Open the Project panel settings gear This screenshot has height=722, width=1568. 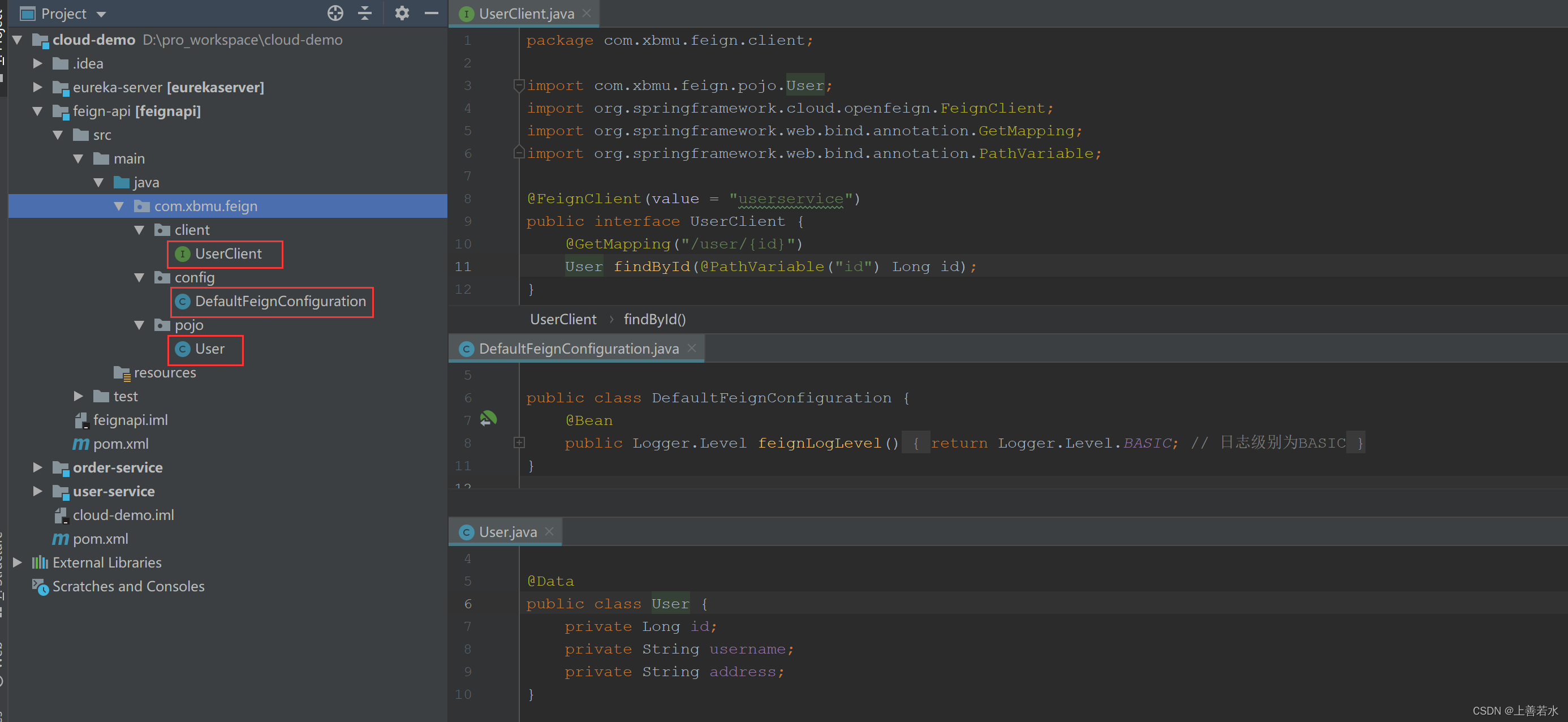coord(402,13)
